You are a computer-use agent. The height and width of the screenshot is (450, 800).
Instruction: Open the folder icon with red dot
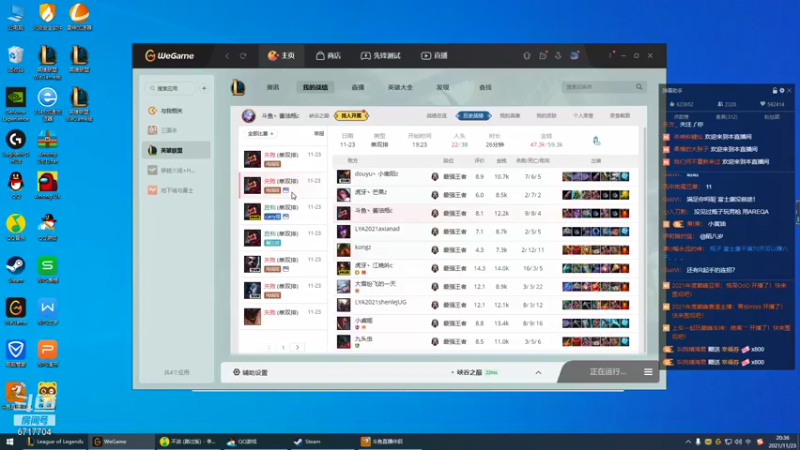pyautogui.click(x=543, y=56)
